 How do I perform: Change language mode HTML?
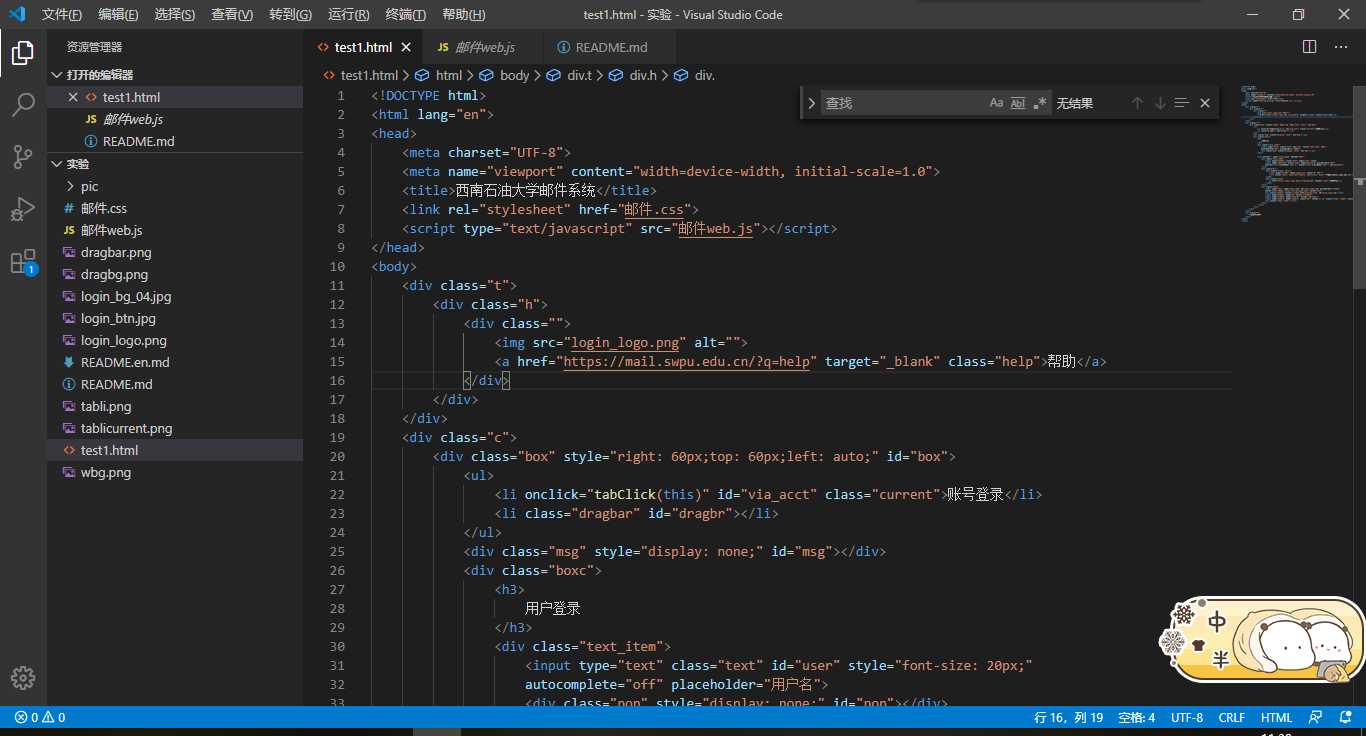coord(1276,717)
